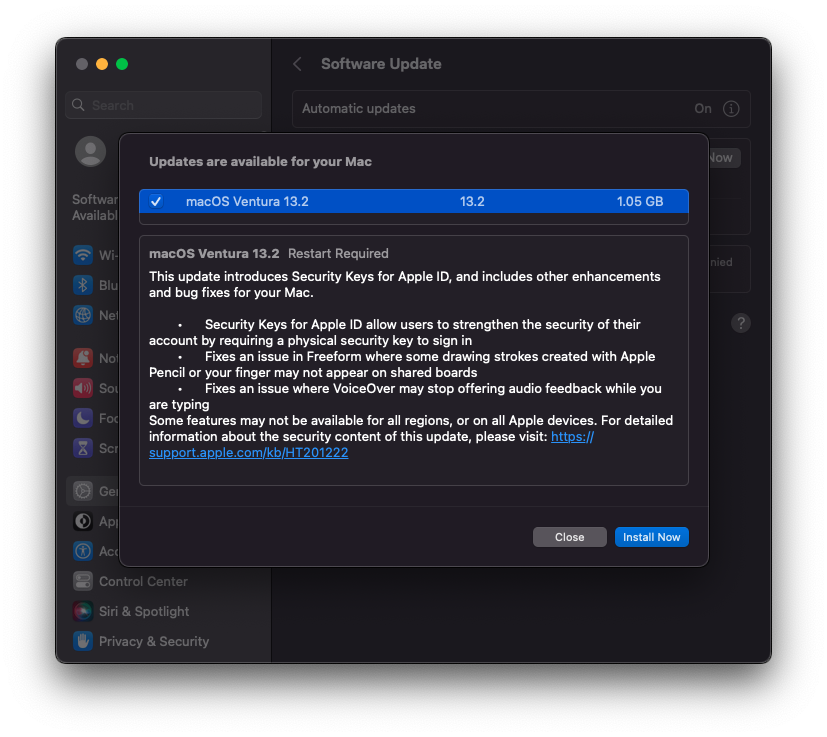This screenshot has height=737, width=827.
Task: Select Siri & Spotlight sidebar label
Action: point(144,611)
